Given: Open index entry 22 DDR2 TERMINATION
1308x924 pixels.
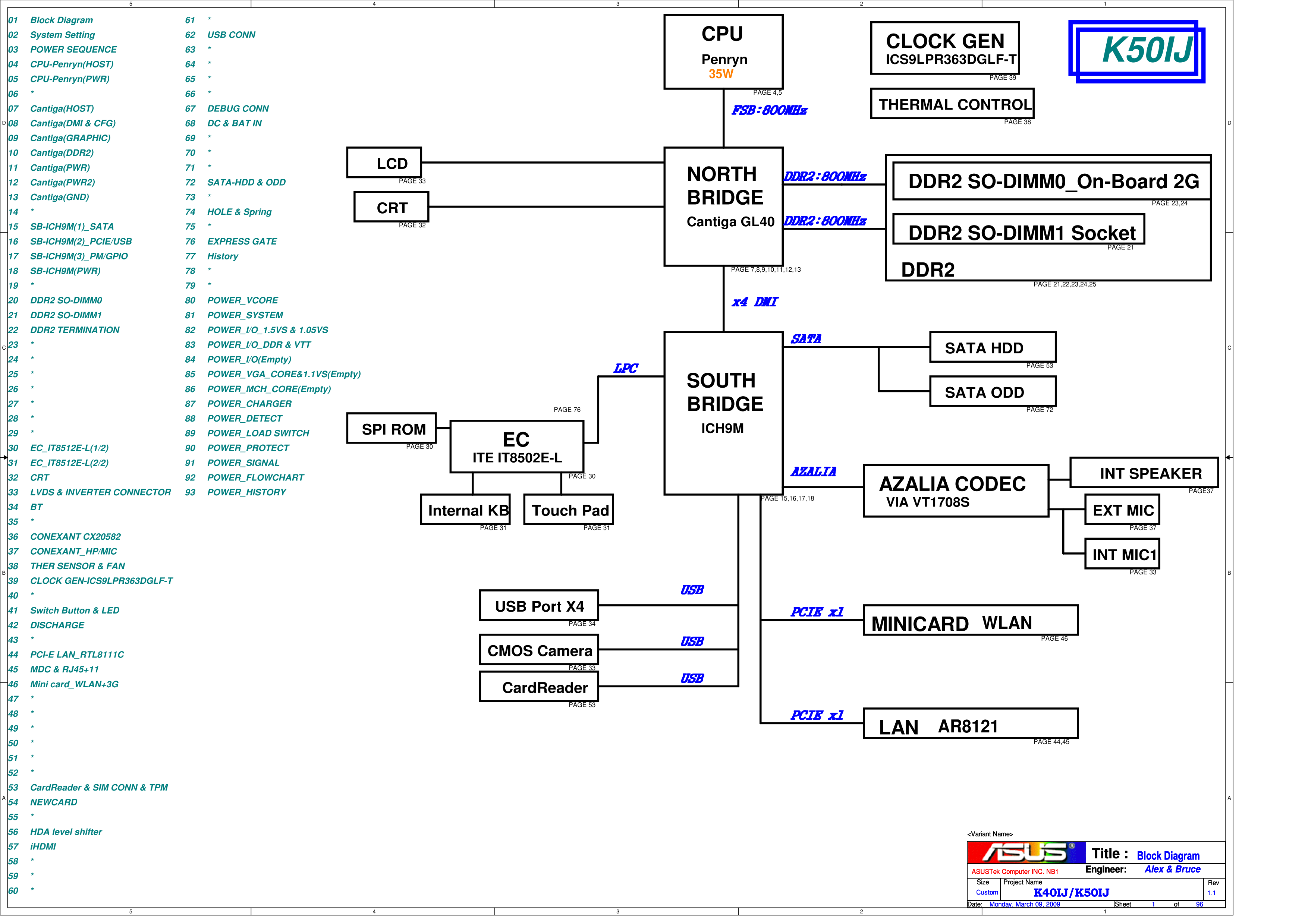Looking at the screenshot, I should 64,330.
